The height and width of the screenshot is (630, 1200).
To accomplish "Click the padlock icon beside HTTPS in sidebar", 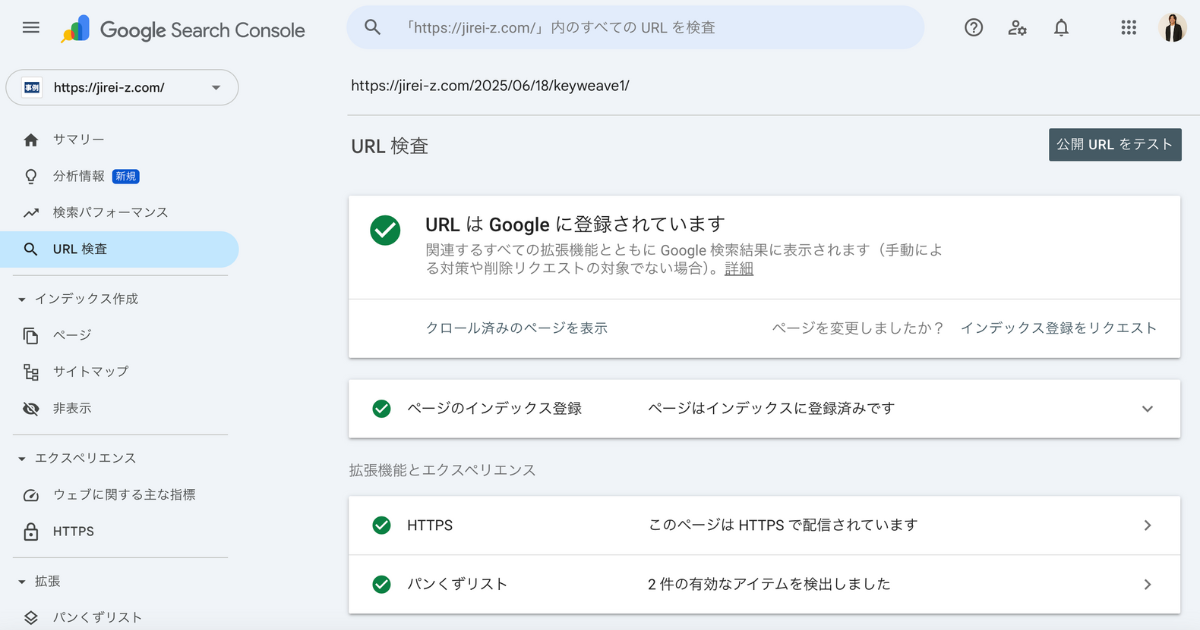I will pos(31,531).
